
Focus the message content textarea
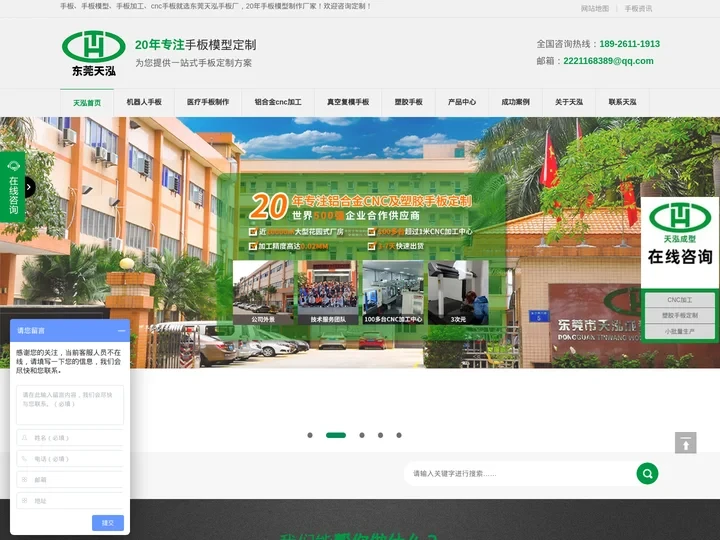pyautogui.click(x=70, y=405)
